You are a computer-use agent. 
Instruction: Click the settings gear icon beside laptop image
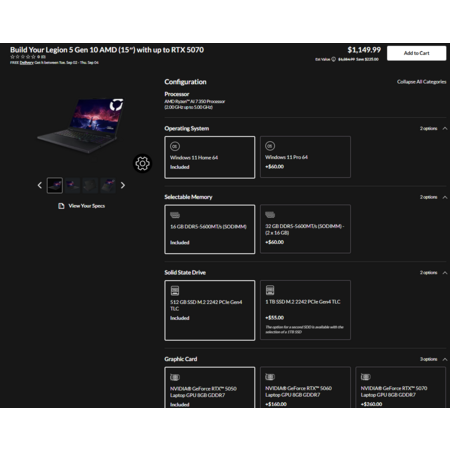[143, 163]
